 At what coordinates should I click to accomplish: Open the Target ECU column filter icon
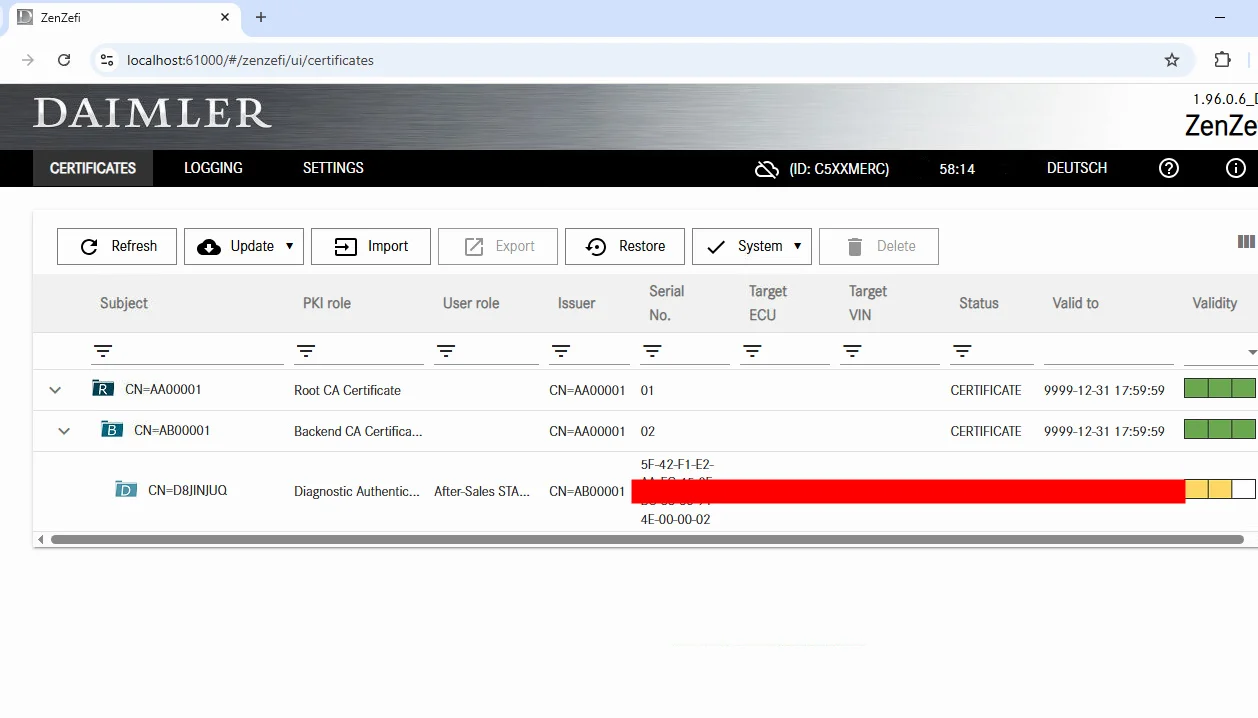(x=752, y=351)
